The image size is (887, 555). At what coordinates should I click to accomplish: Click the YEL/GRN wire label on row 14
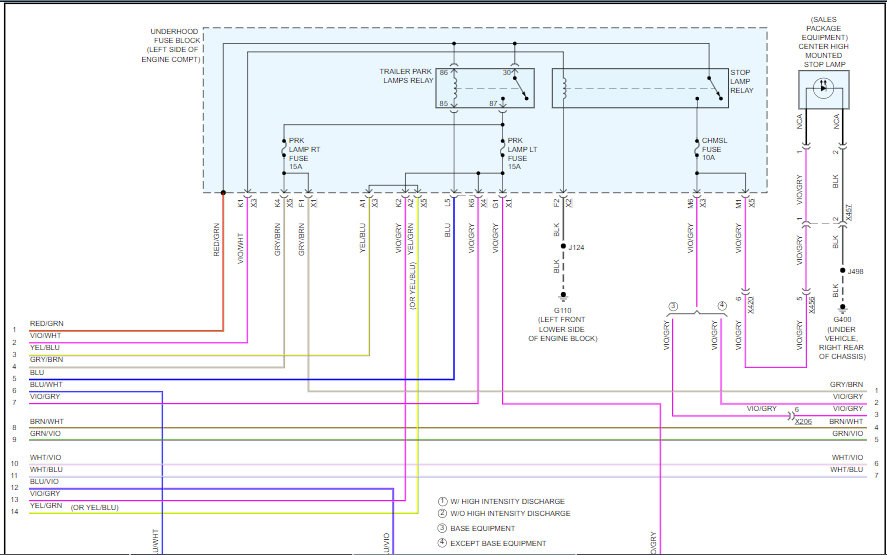[46, 506]
